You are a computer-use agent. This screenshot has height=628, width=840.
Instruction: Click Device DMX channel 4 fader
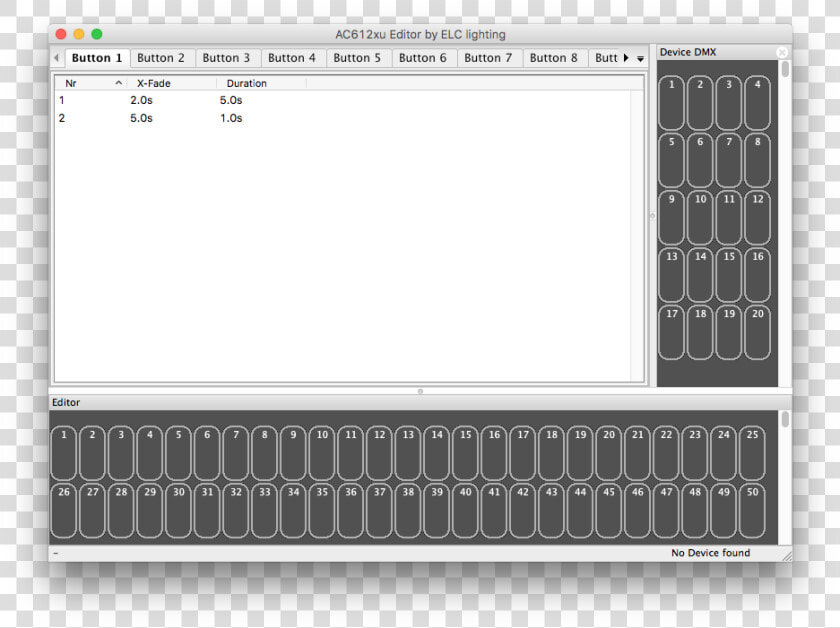pos(758,103)
